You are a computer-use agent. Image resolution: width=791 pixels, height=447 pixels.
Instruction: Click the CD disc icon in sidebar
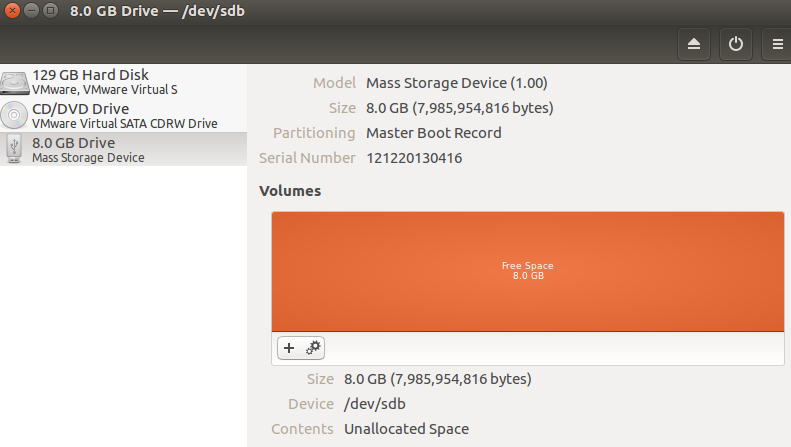pyautogui.click(x=14, y=115)
